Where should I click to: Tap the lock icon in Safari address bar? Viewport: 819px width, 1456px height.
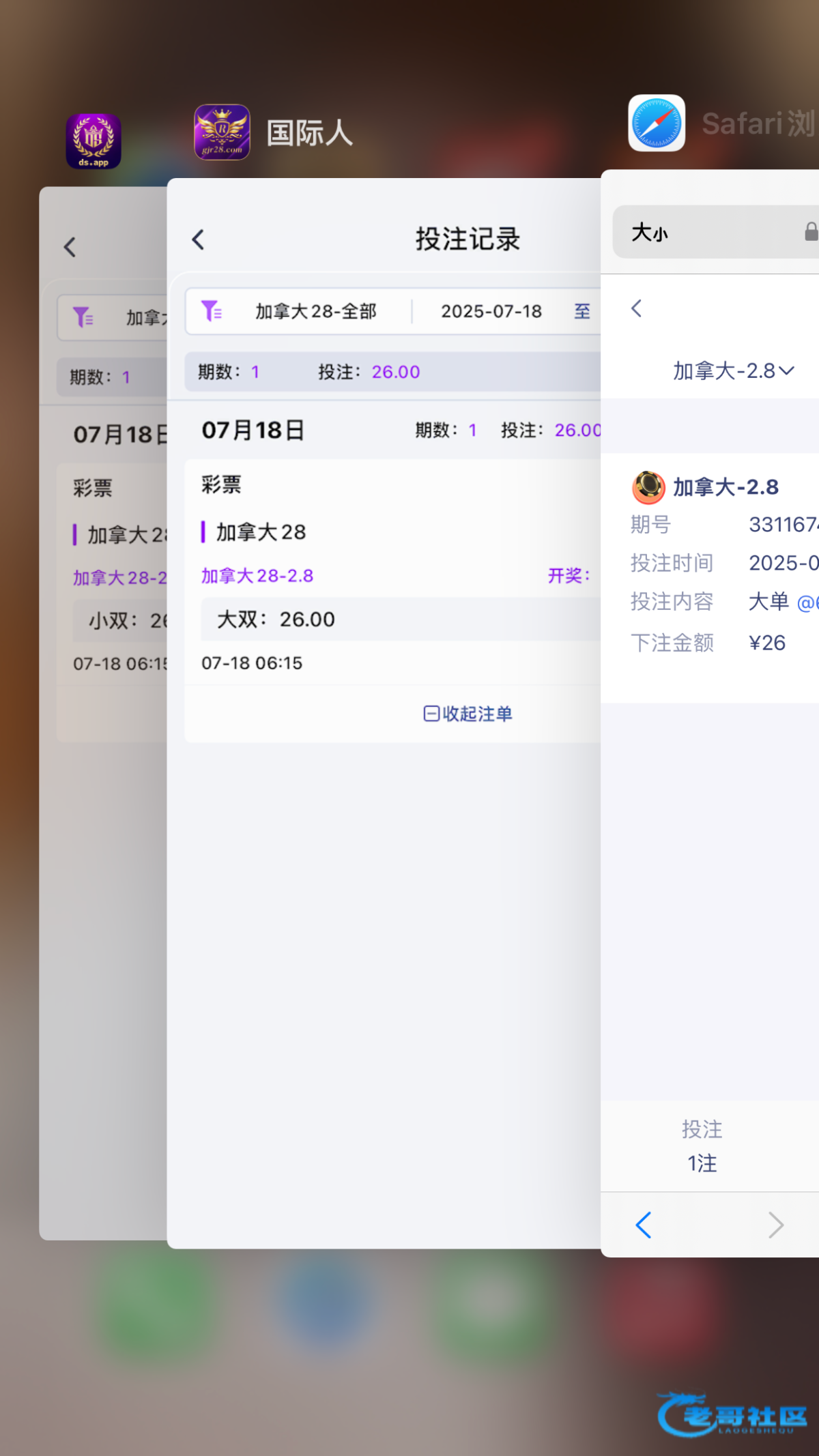pos(810,232)
